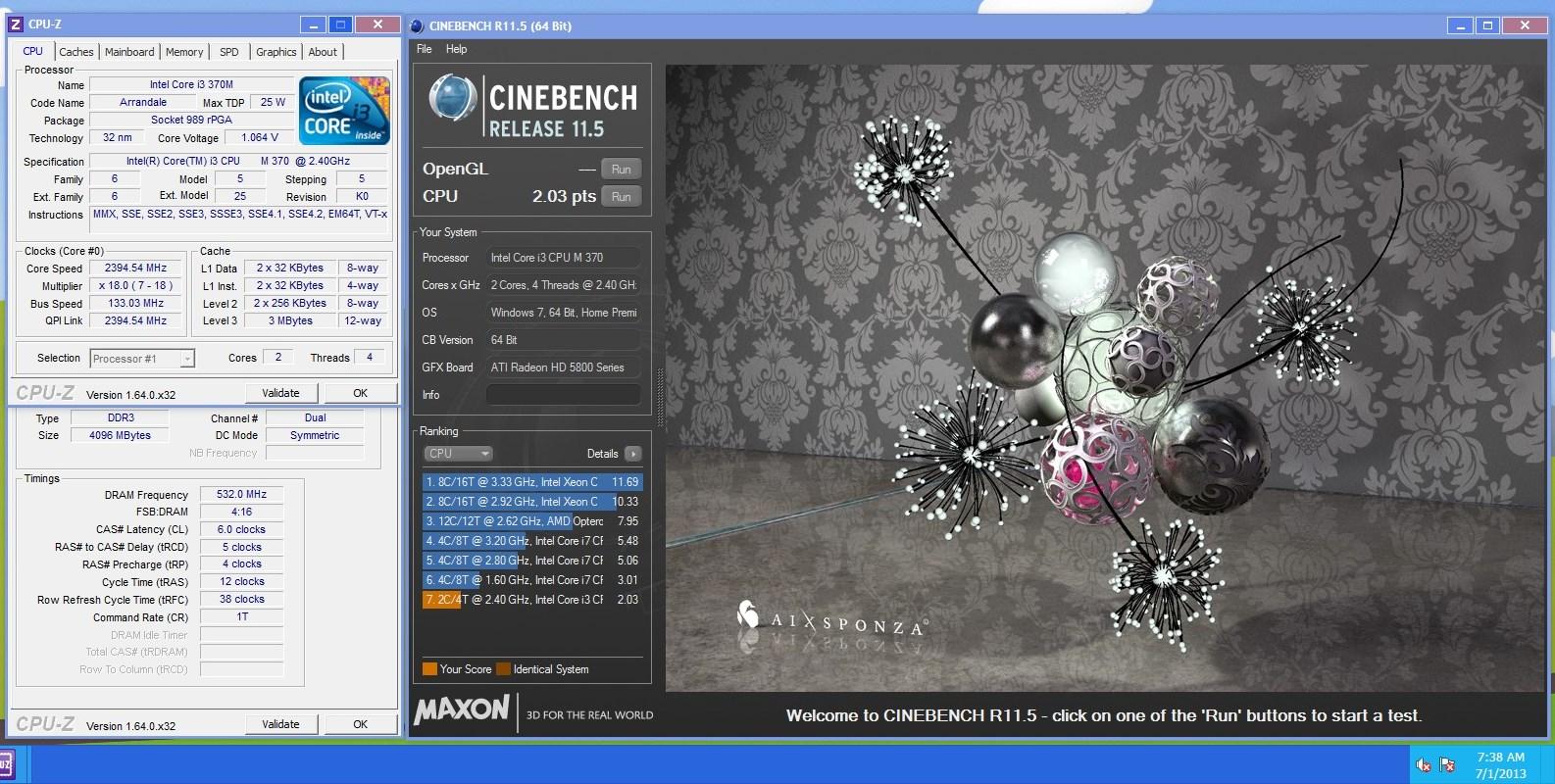Click the volume speaker icon in system tray

click(x=1424, y=765)
